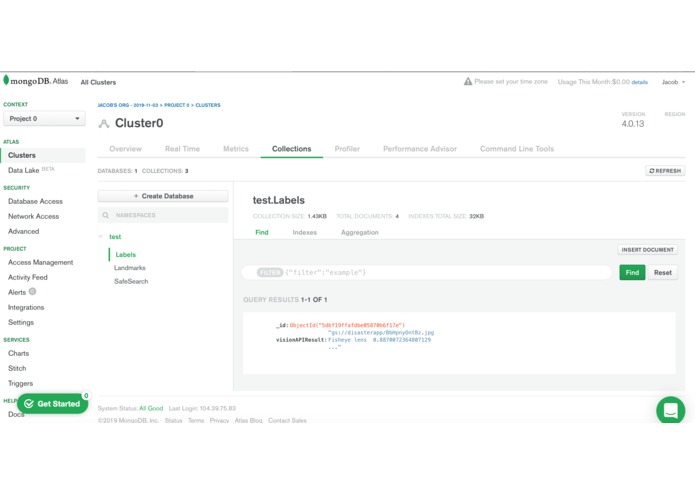Image resolution: width=695 pixels, height=494 pixels.
Task: Open Network Access in the sidebar
Action: click(33, 216)
